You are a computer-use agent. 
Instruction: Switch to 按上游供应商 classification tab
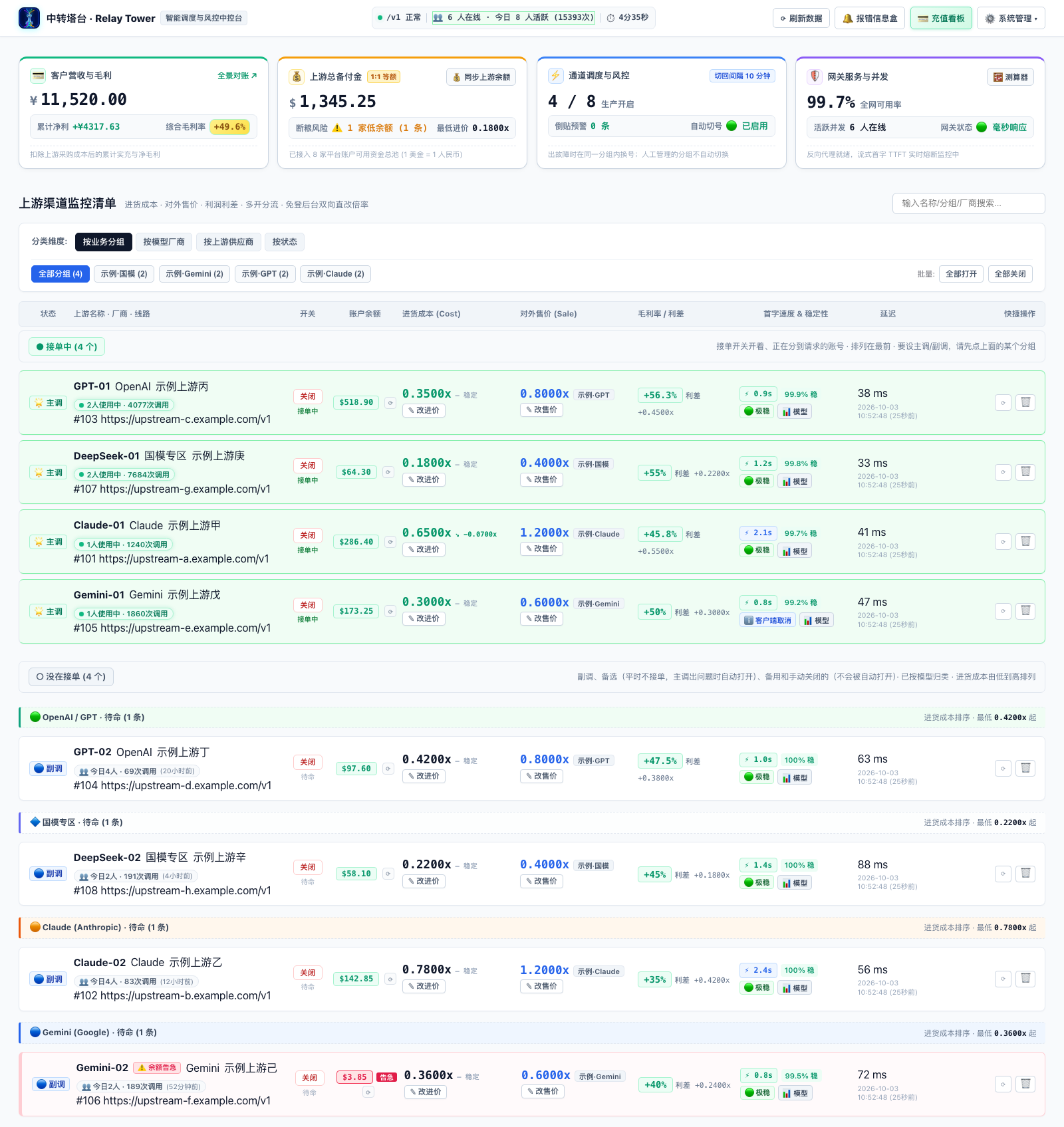[228, 242]
